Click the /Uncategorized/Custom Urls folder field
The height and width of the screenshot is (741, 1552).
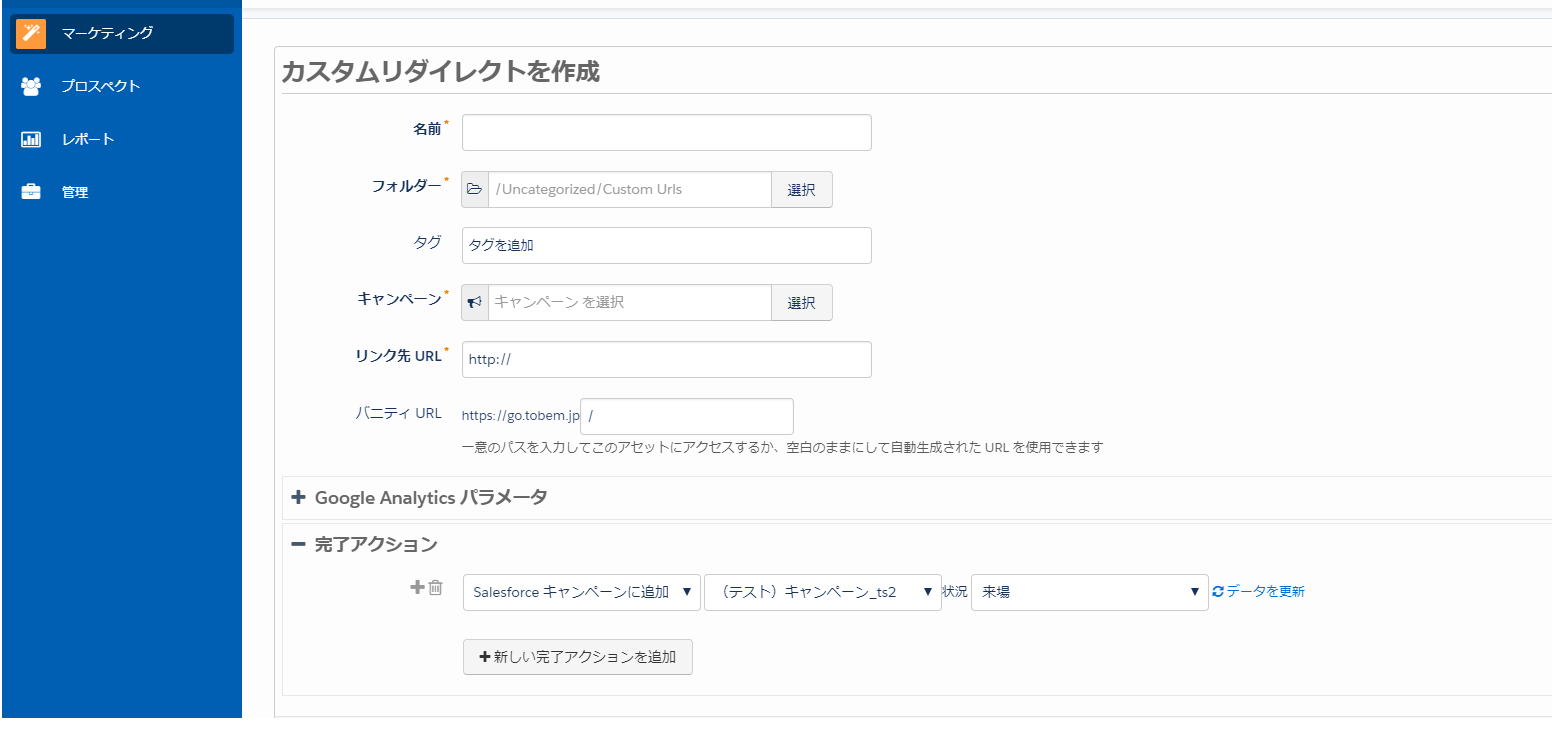[629, 189]
